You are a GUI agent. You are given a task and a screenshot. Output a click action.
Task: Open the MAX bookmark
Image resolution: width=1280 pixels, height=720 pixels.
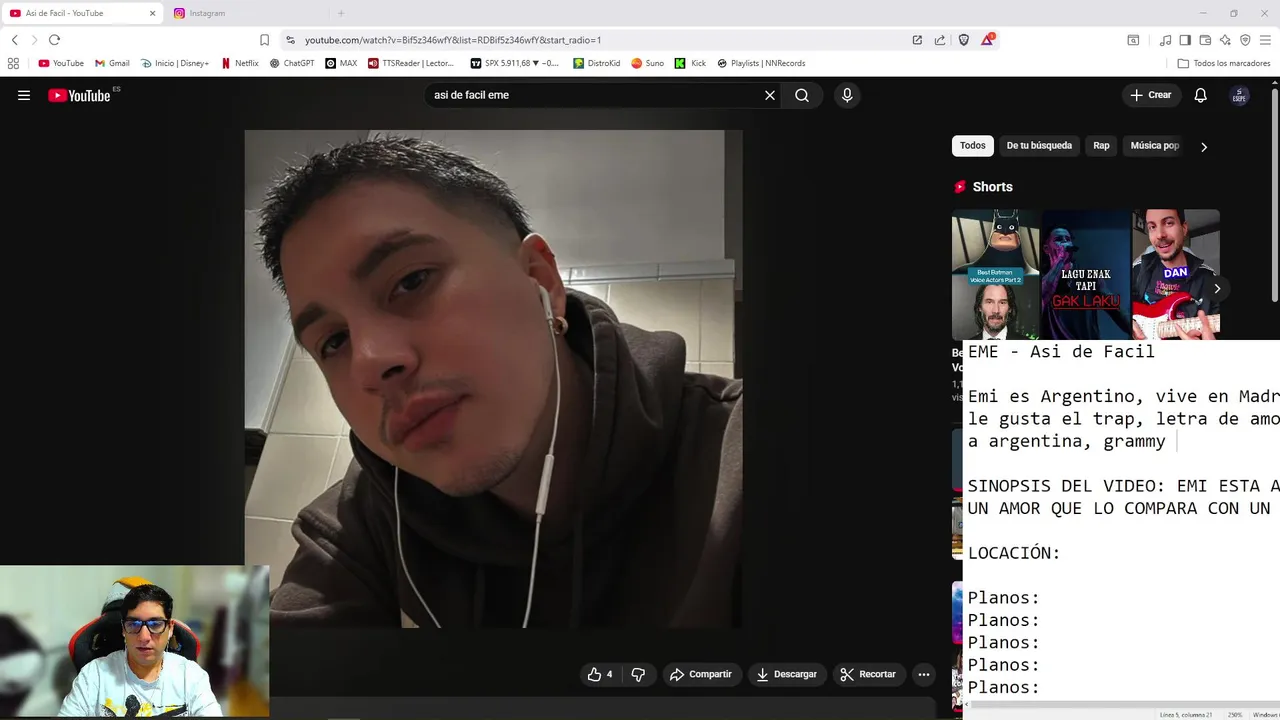341,63
